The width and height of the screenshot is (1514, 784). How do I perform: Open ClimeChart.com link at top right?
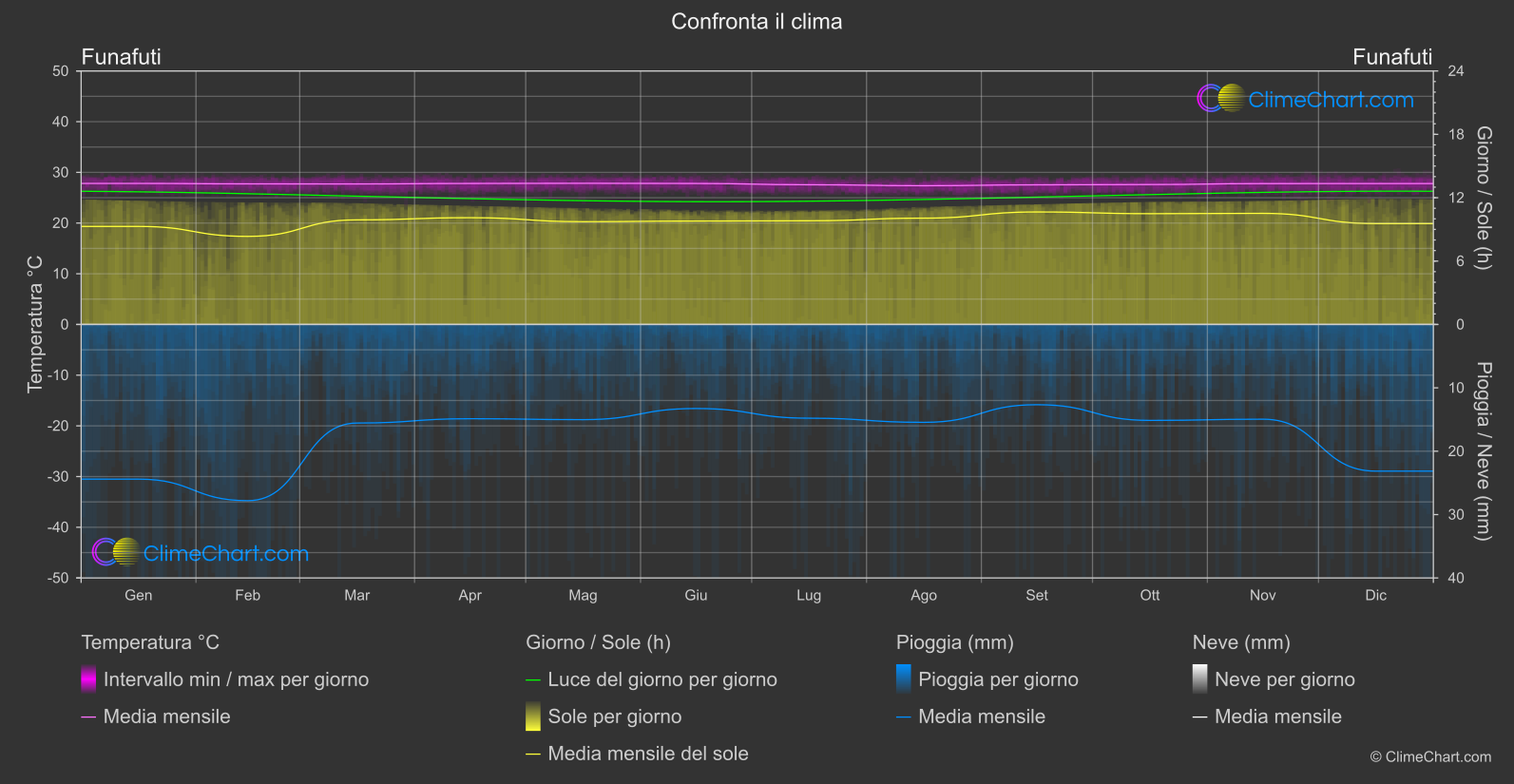1331,100
